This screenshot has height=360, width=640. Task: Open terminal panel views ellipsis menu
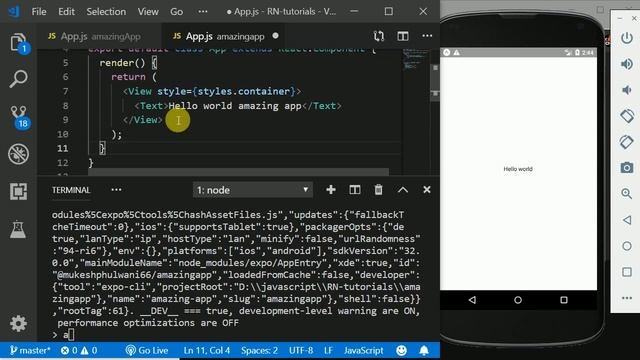tap(116, 190)
